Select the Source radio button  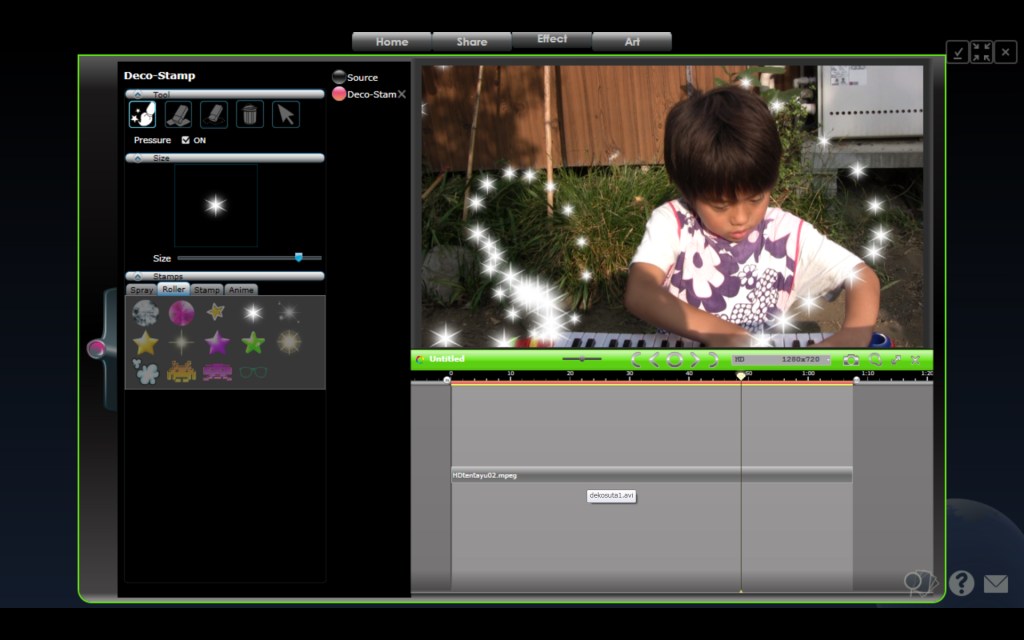pos(339,77)
